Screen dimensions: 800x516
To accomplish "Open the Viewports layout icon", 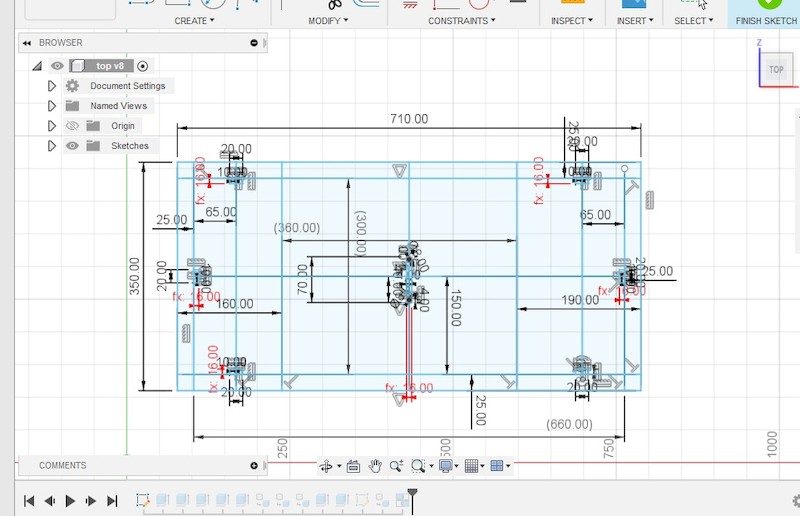I will point(496,465).
